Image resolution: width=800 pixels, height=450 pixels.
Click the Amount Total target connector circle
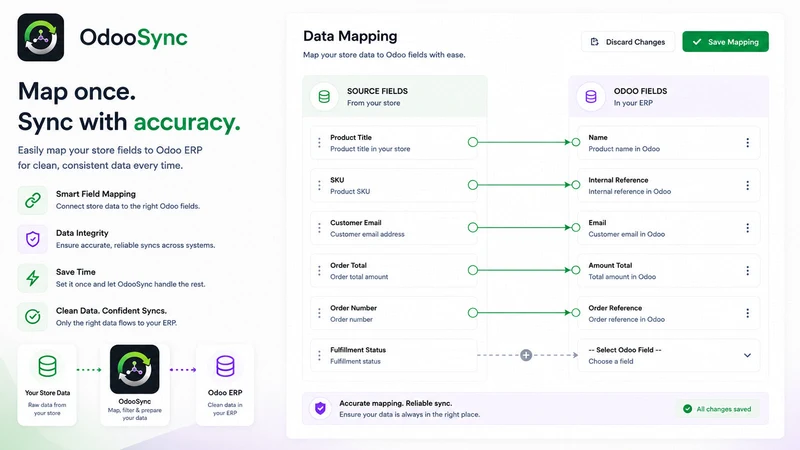click(x=576, y=270)
